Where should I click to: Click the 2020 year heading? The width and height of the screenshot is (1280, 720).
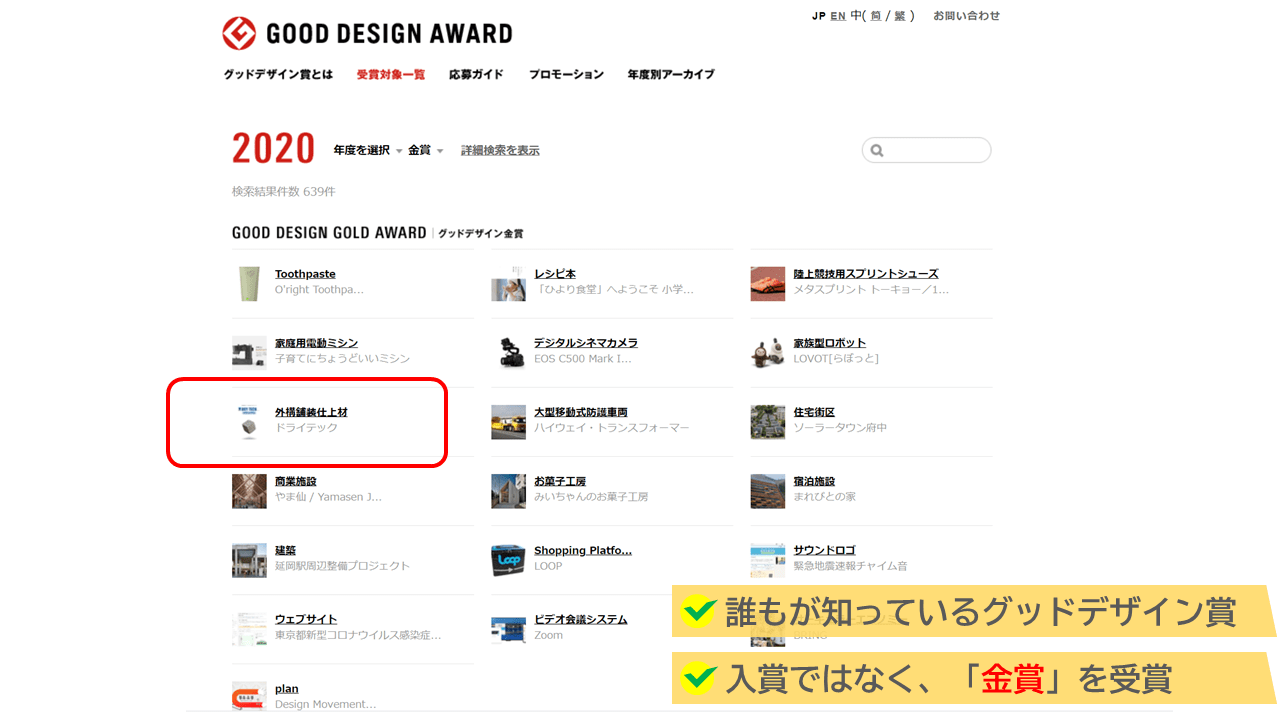click(x=274, y=149)
